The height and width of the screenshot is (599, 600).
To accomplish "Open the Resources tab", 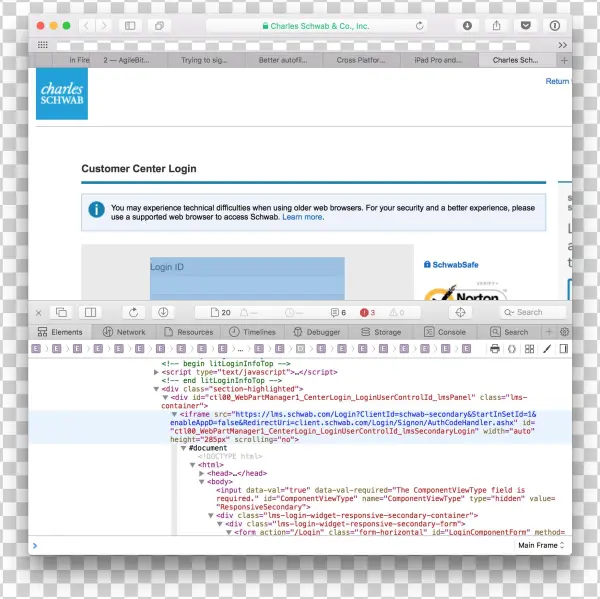I will click(188, 332).
